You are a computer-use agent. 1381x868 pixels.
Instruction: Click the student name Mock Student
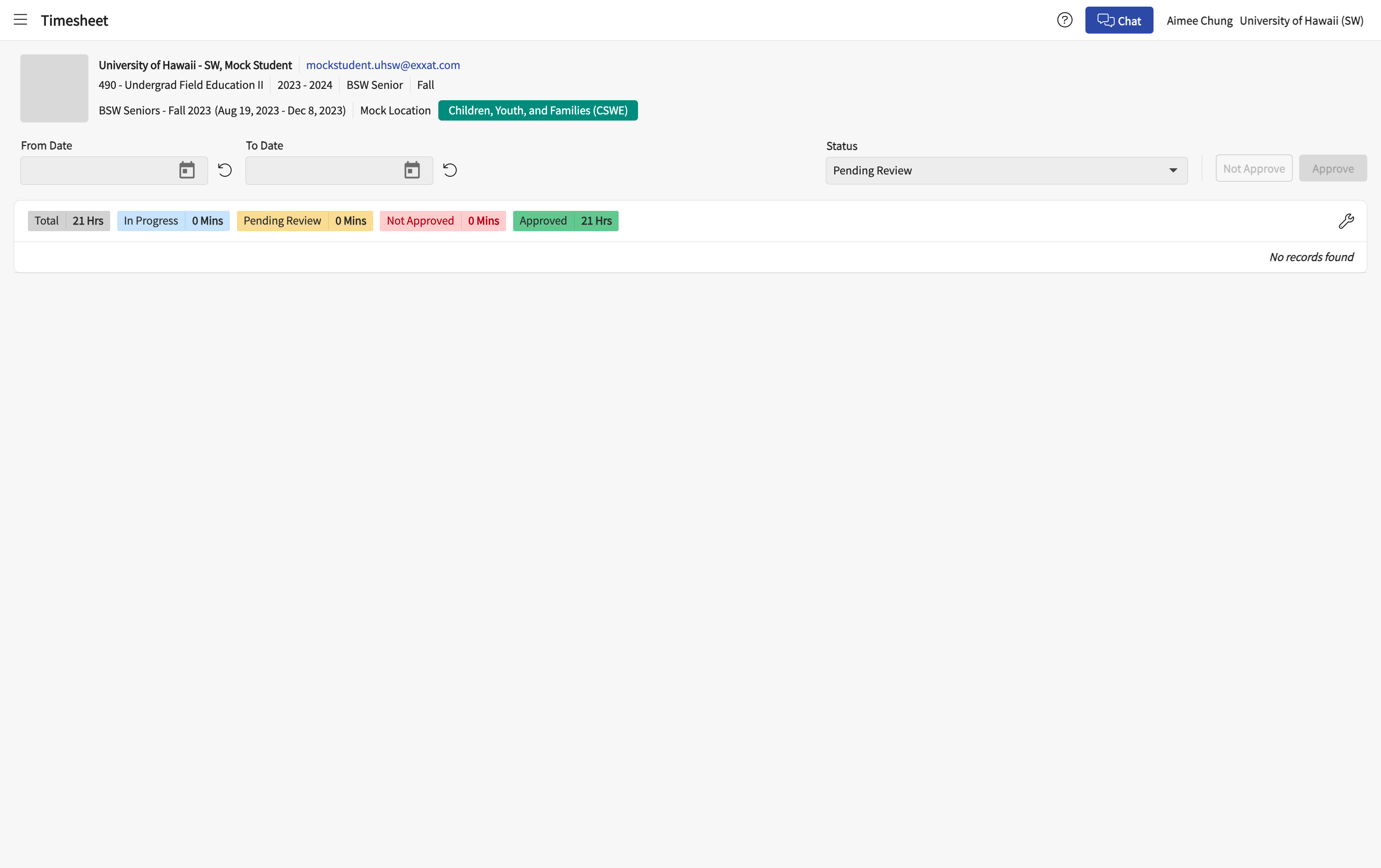(x=195, y=65)
